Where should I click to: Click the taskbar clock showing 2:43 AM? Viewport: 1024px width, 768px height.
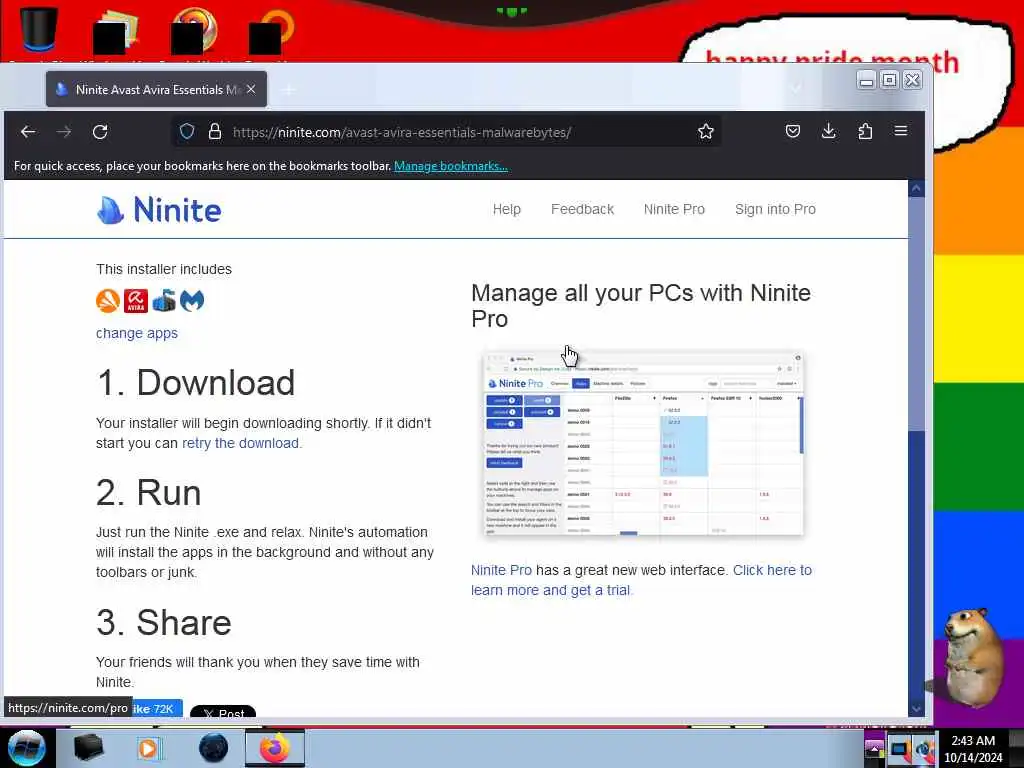[973, 749]
